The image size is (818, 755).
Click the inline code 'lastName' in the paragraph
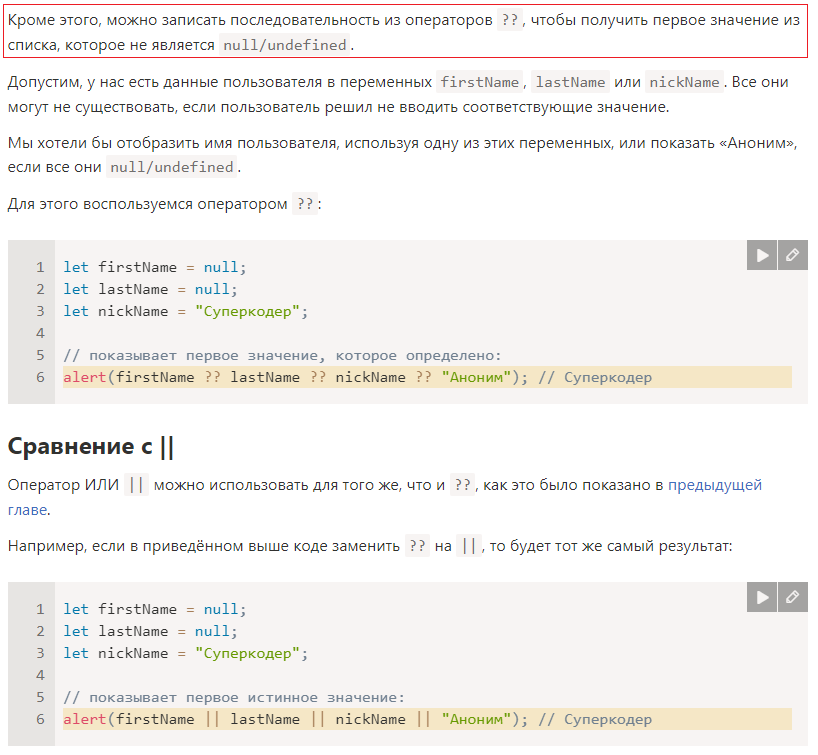tap(570, 82)
